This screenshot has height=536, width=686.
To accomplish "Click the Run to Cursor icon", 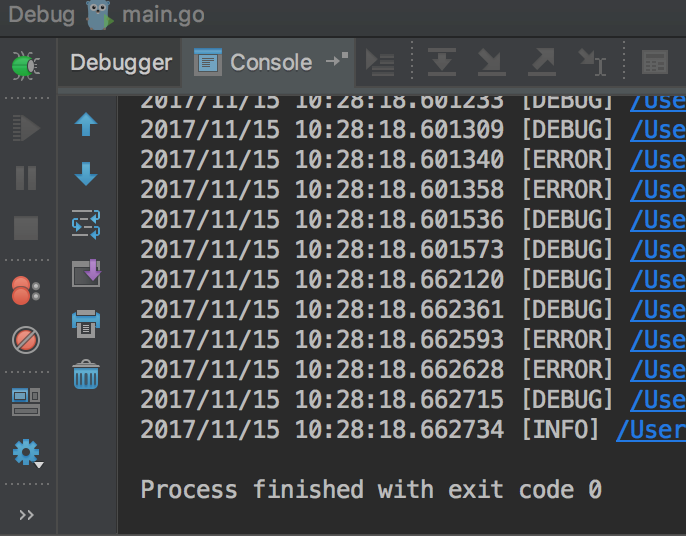I will tap(593, 63).
